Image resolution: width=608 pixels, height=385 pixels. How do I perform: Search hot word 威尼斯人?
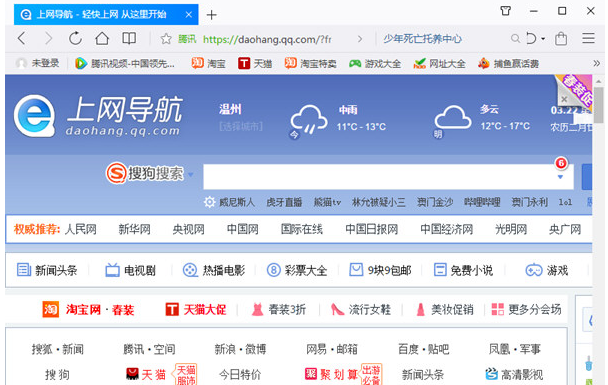(x=237, y=202)
